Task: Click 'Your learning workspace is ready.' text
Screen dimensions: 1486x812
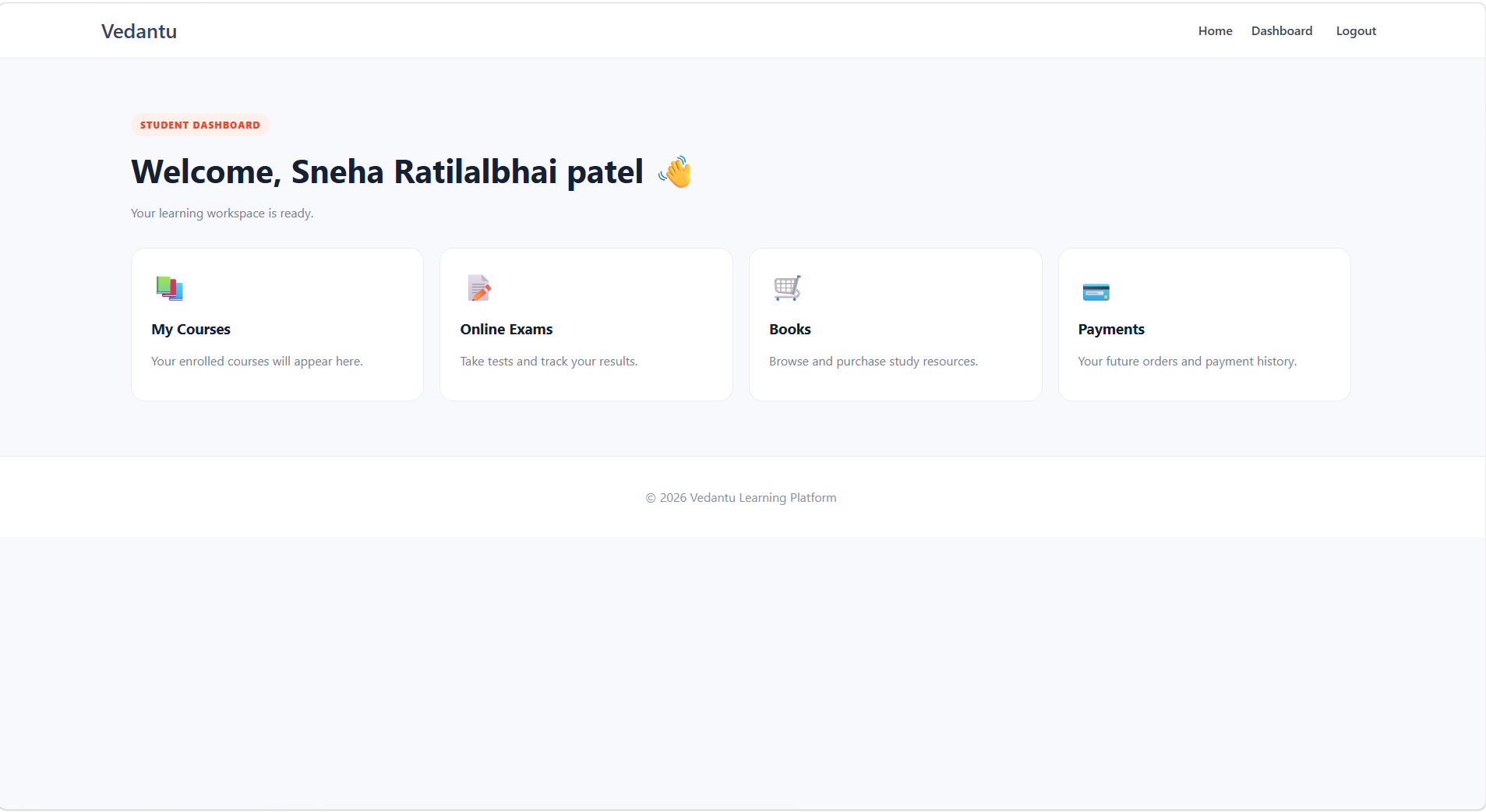Action: (x=222, y=214)
